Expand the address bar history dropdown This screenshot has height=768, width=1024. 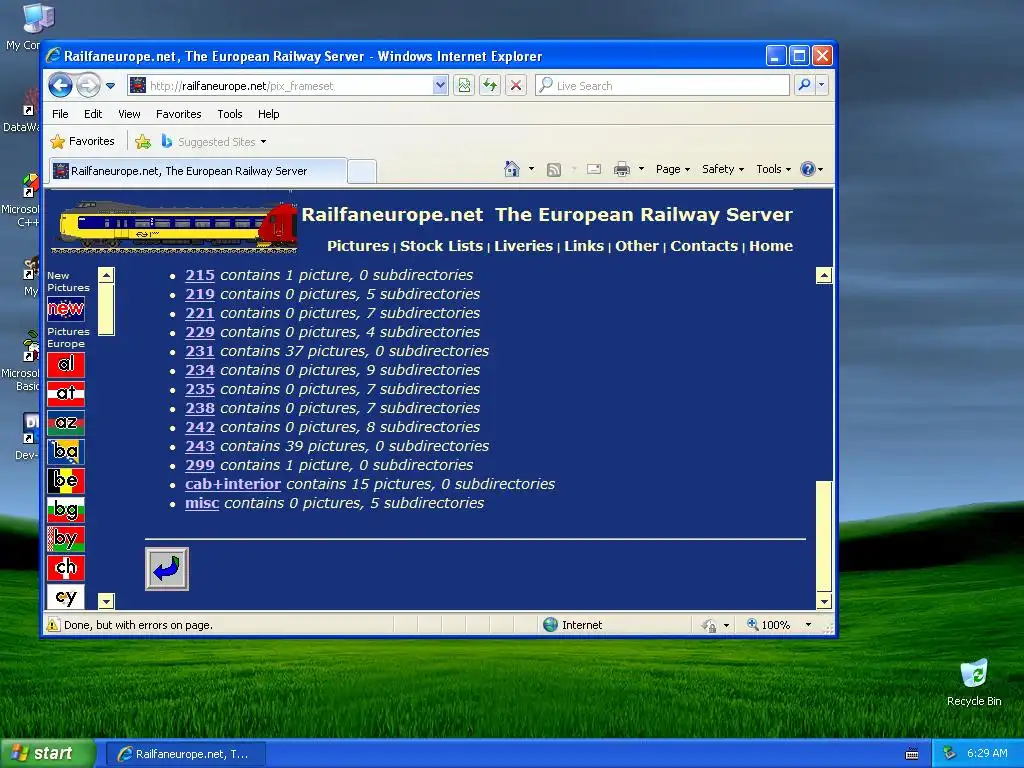(x=440, y=86)
